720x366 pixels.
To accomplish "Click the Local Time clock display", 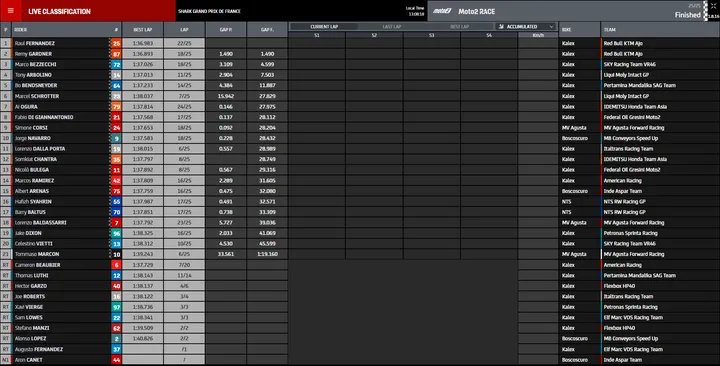I will coord(415,11).
